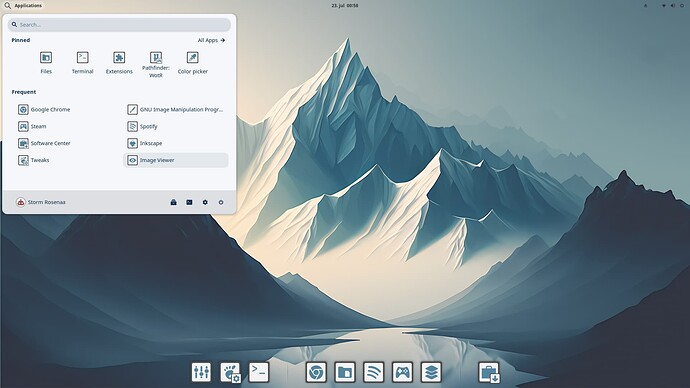Open the pinned Extensions app
The height and width of the screenshot is (388, 690).
[119, 62]
